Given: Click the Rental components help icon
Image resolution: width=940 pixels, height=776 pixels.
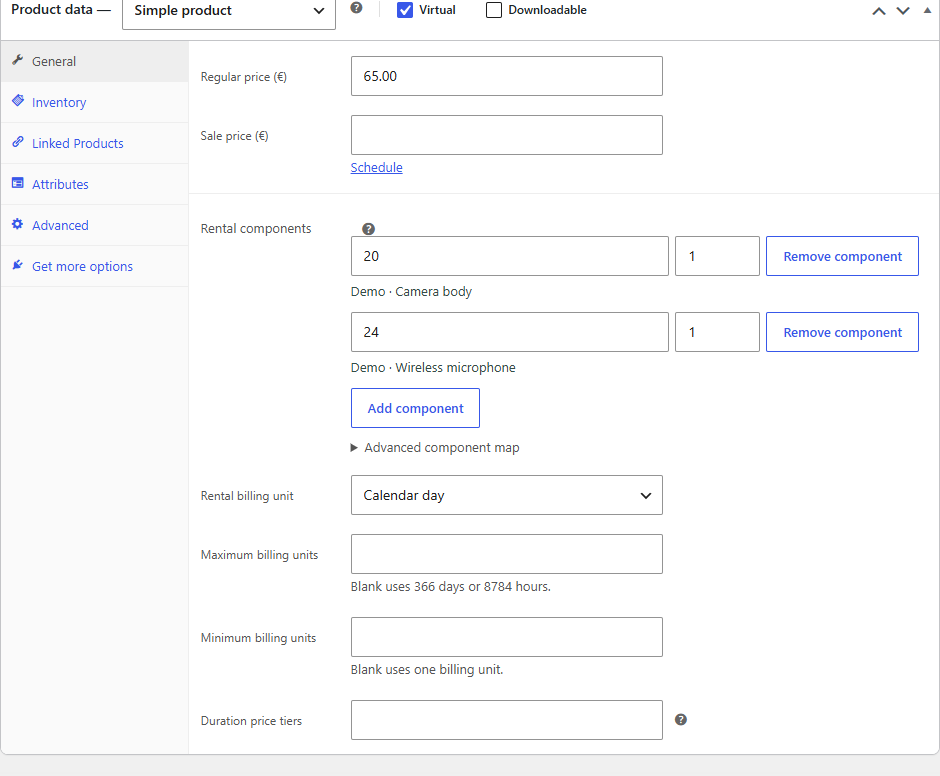Looking at the screenshot, I should click(369, 229).
